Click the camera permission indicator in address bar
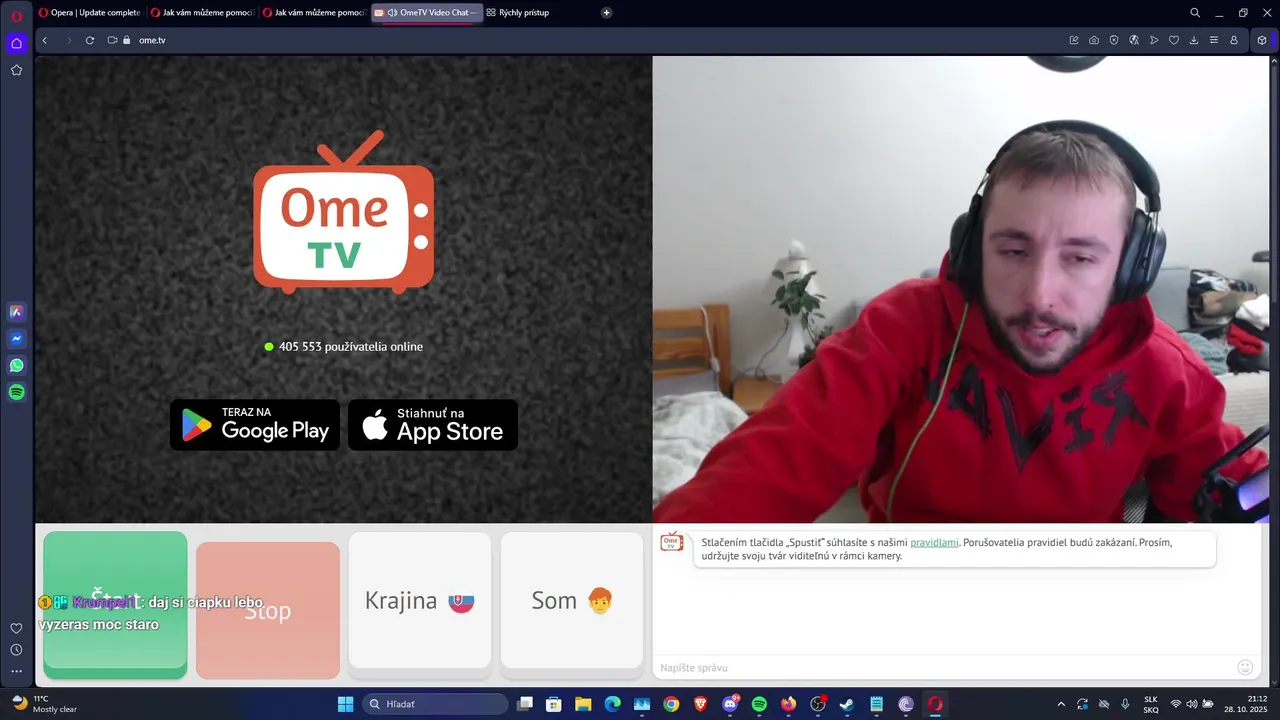The height and width of the screenshot is (720, 1280). pyautogui.click(x=113, y=40)
